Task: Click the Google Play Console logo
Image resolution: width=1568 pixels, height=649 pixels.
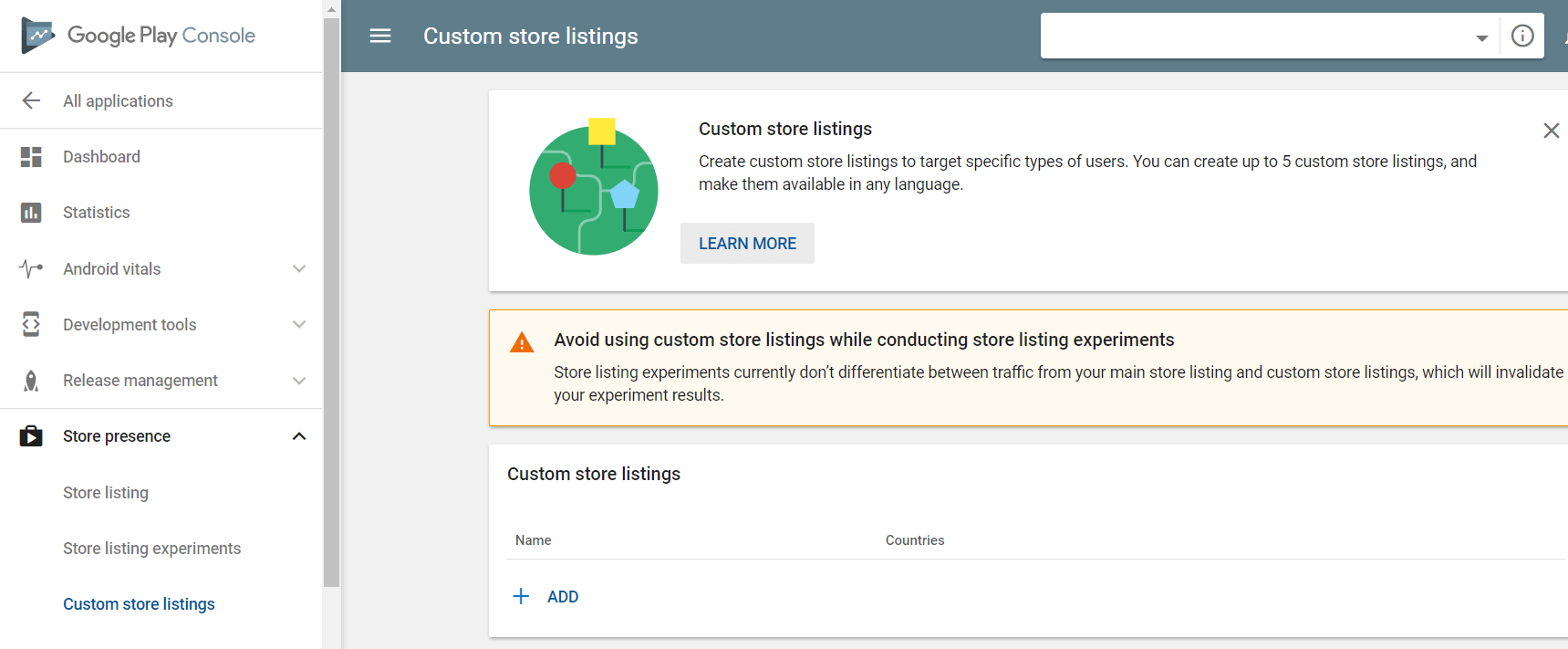Action: pos(137,36)
